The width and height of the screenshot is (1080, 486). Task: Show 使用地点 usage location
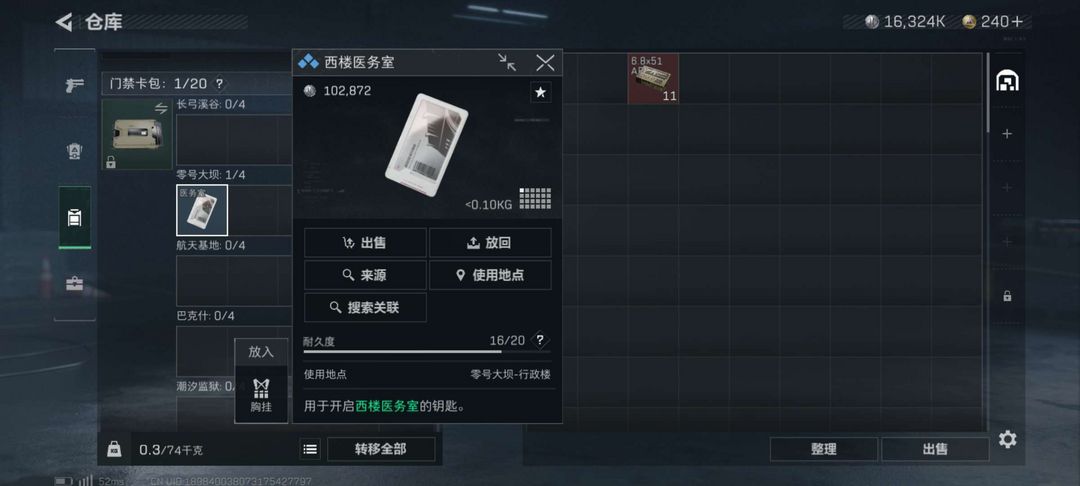[x=490, y=275]
